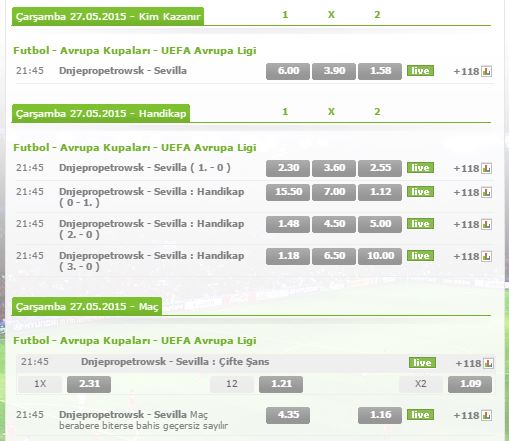Choose odds 1.12 in Handikap (0 - 1.)

[380, 192]
